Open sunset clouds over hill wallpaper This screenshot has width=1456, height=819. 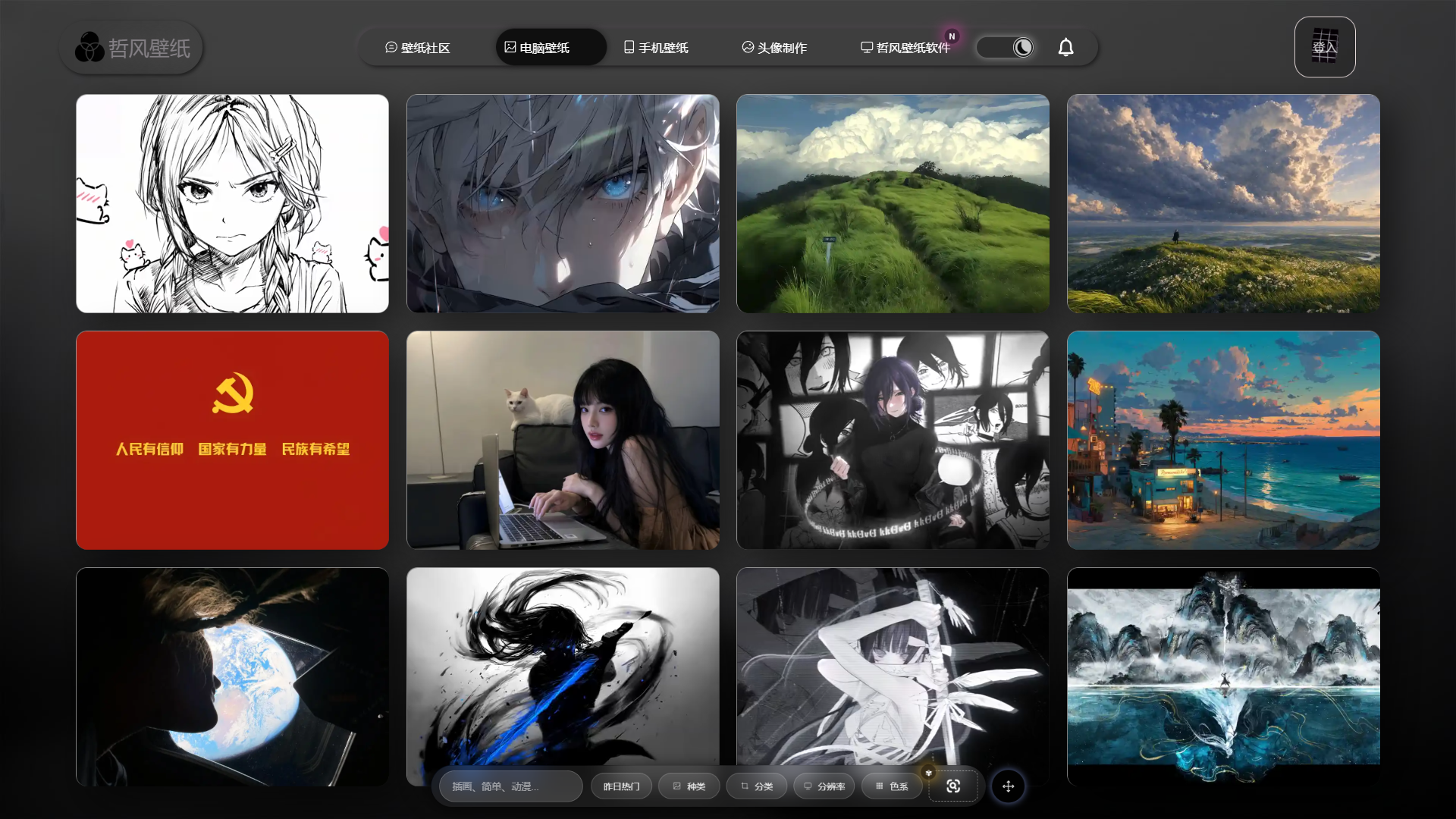[x=1223, y=203]
